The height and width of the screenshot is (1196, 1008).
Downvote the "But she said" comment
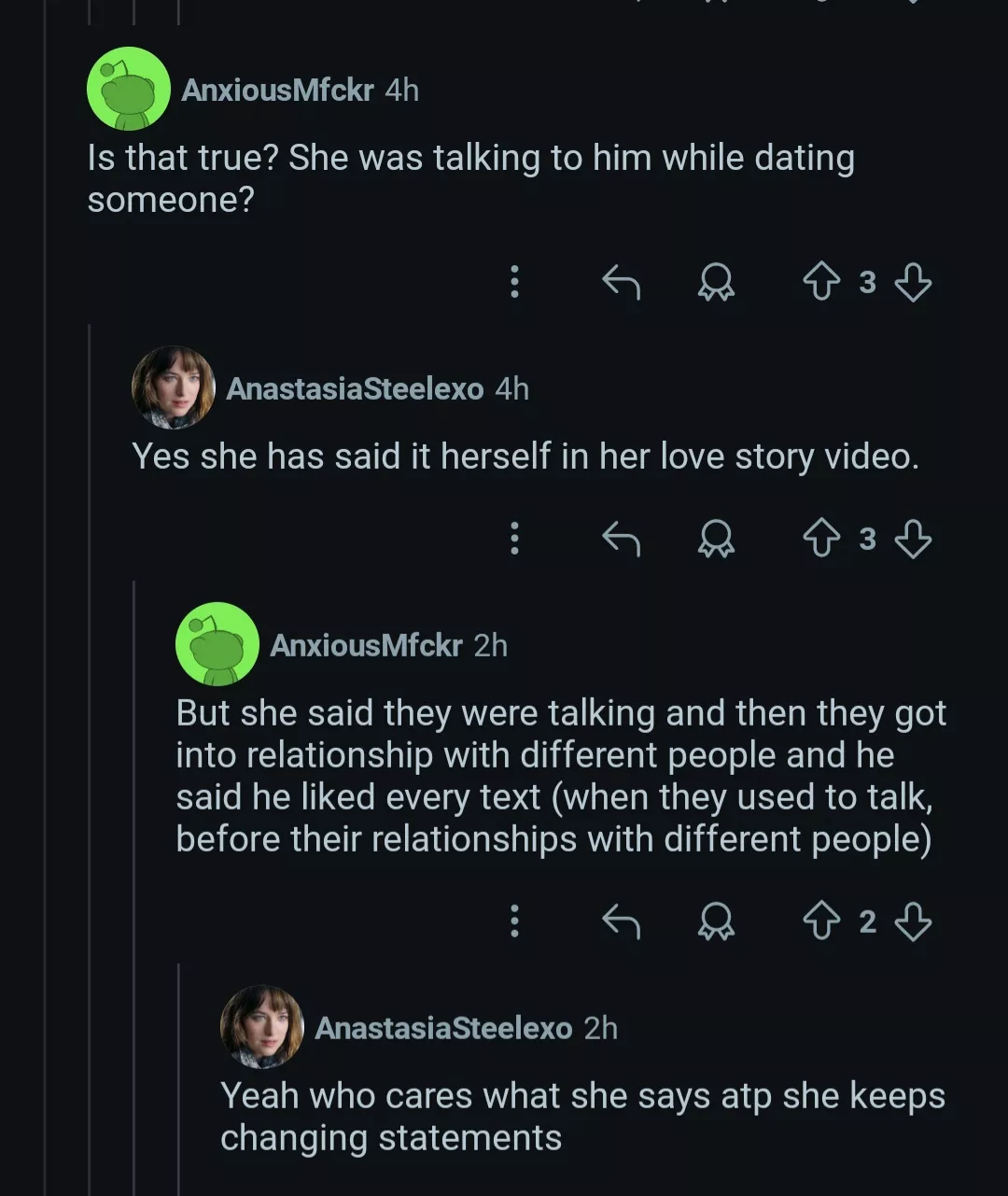[913, 922]
